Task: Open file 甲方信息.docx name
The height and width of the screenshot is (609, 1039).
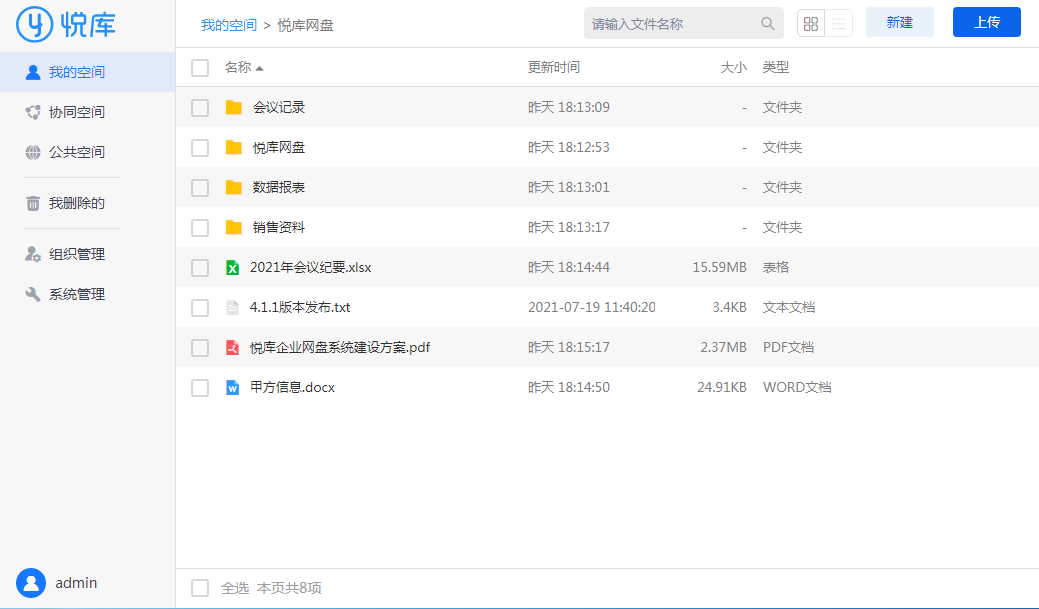Action: tap(292, 388)
